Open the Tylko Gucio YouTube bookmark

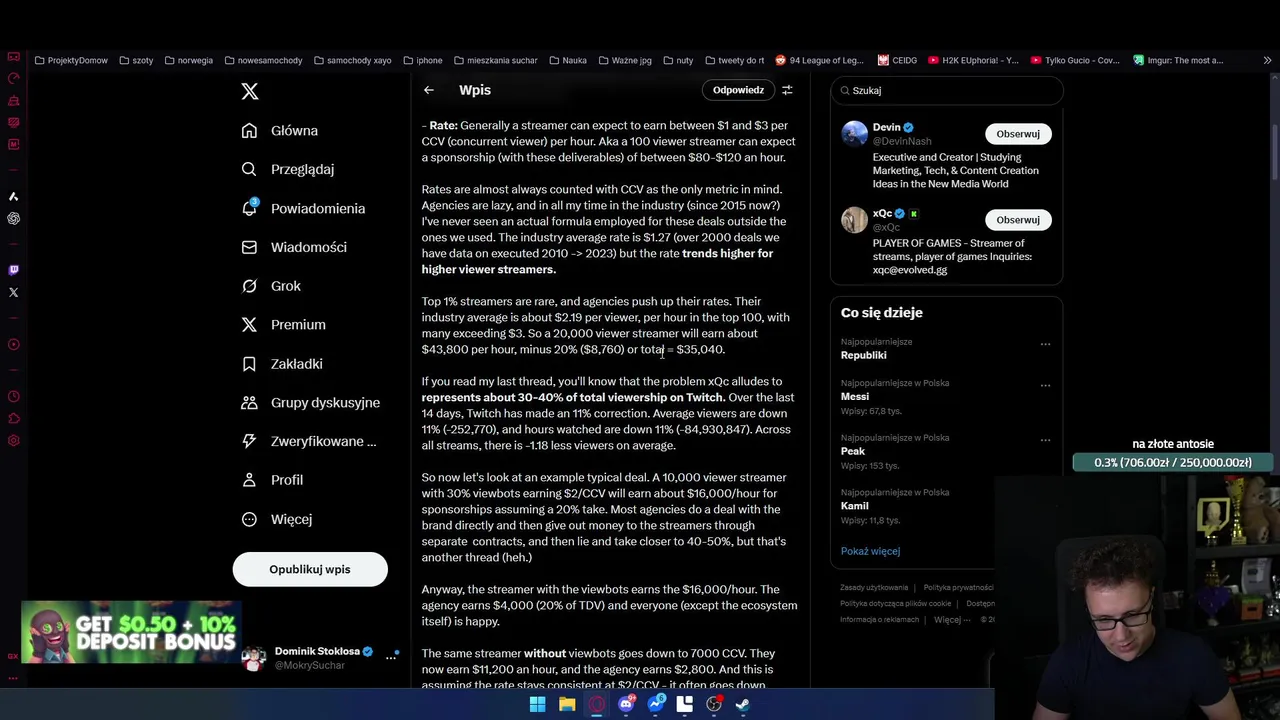point(1075,60)
